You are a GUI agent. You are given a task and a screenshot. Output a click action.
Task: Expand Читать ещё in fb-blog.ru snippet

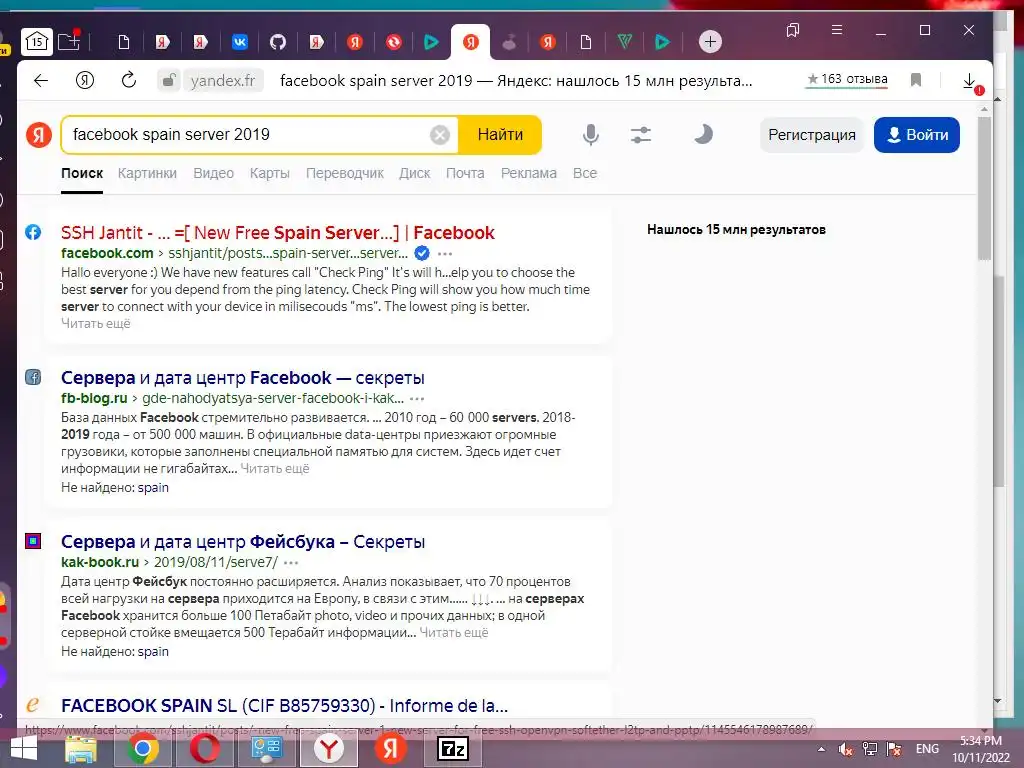click(x=274, y=468)
